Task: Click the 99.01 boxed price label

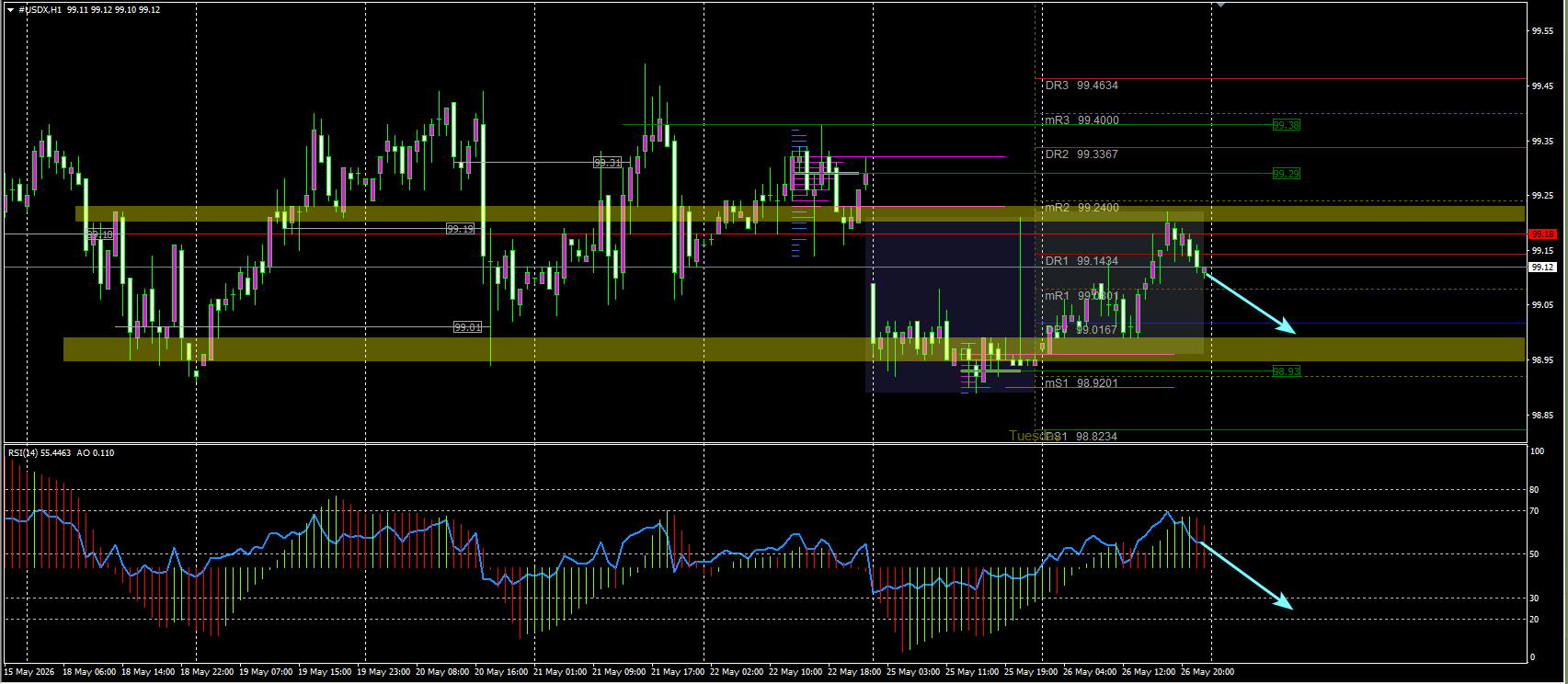Action: pos(467,327)
